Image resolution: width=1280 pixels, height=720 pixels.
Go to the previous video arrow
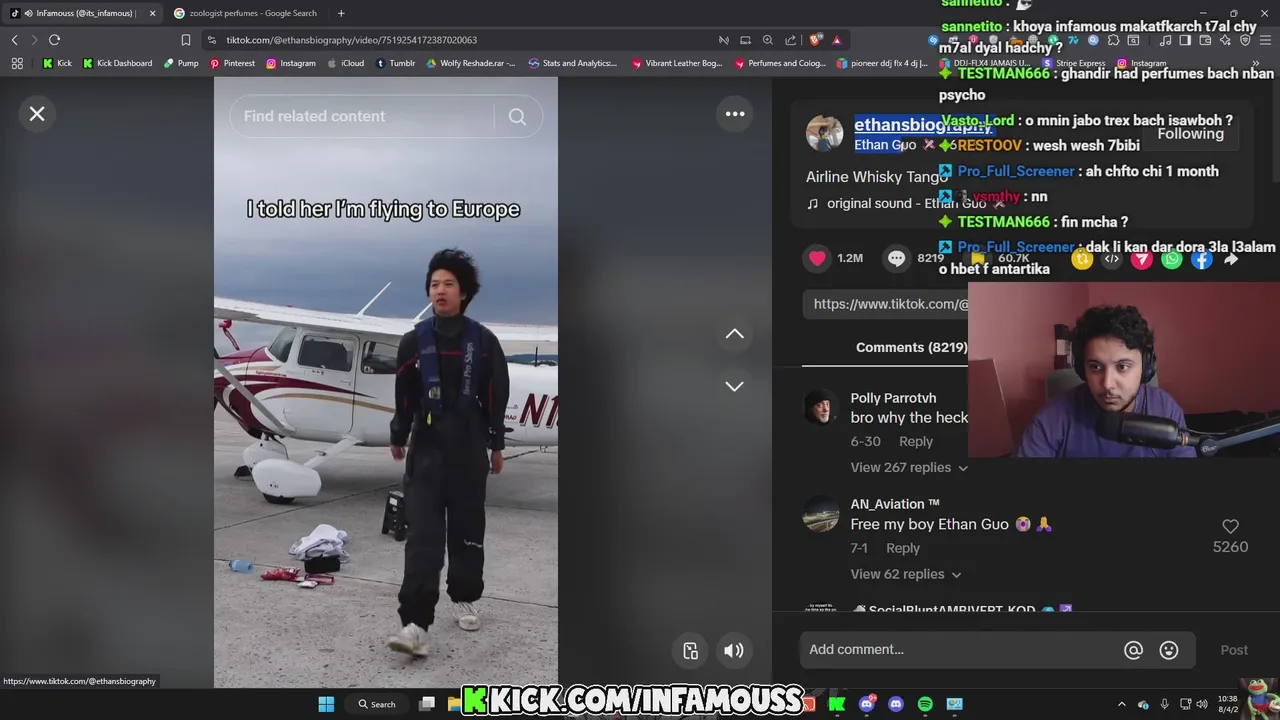pyautogui.click(x=734, y=334)
